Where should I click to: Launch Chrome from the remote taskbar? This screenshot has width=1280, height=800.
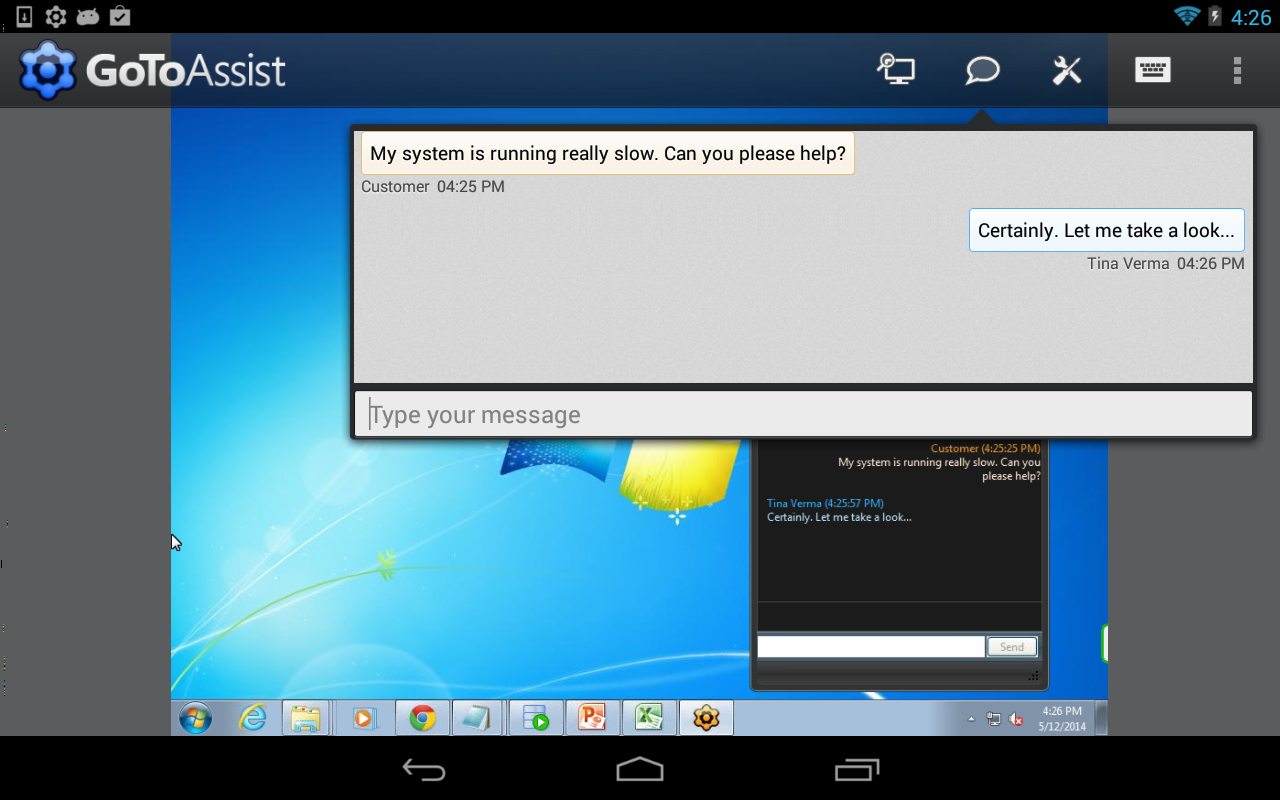click(x=422, y=718)
